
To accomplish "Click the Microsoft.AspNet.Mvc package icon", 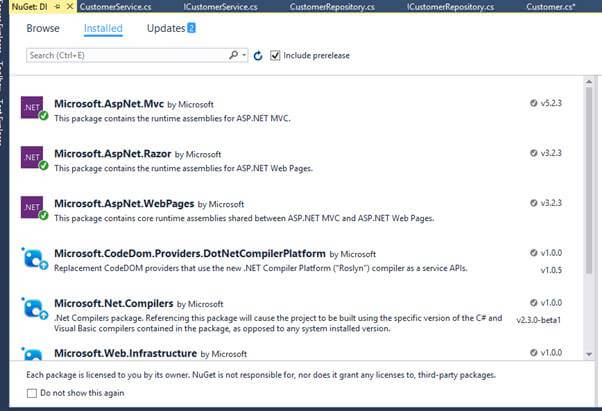I will (x=33, y=107).
